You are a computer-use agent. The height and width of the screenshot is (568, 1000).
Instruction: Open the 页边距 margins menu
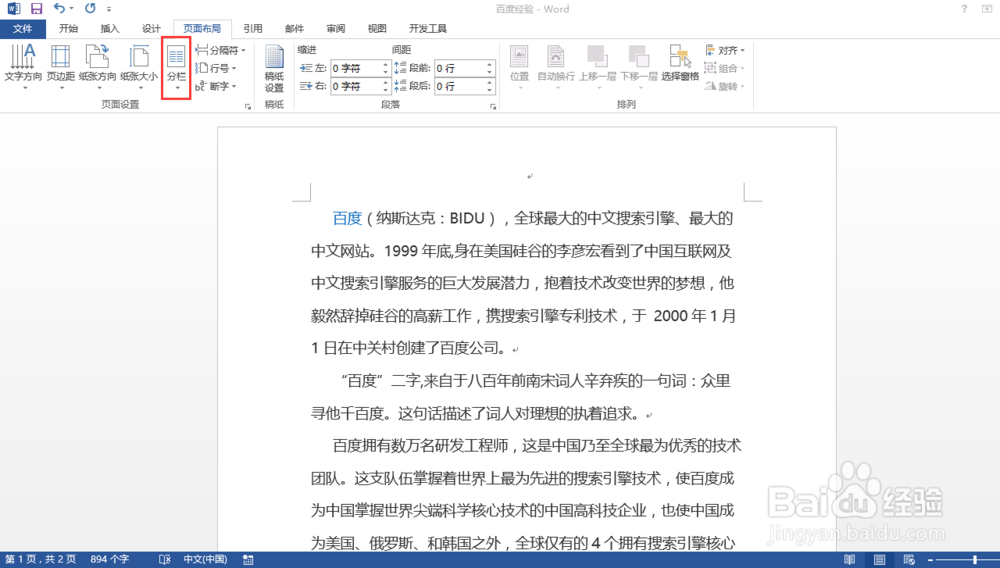(61, 66)
